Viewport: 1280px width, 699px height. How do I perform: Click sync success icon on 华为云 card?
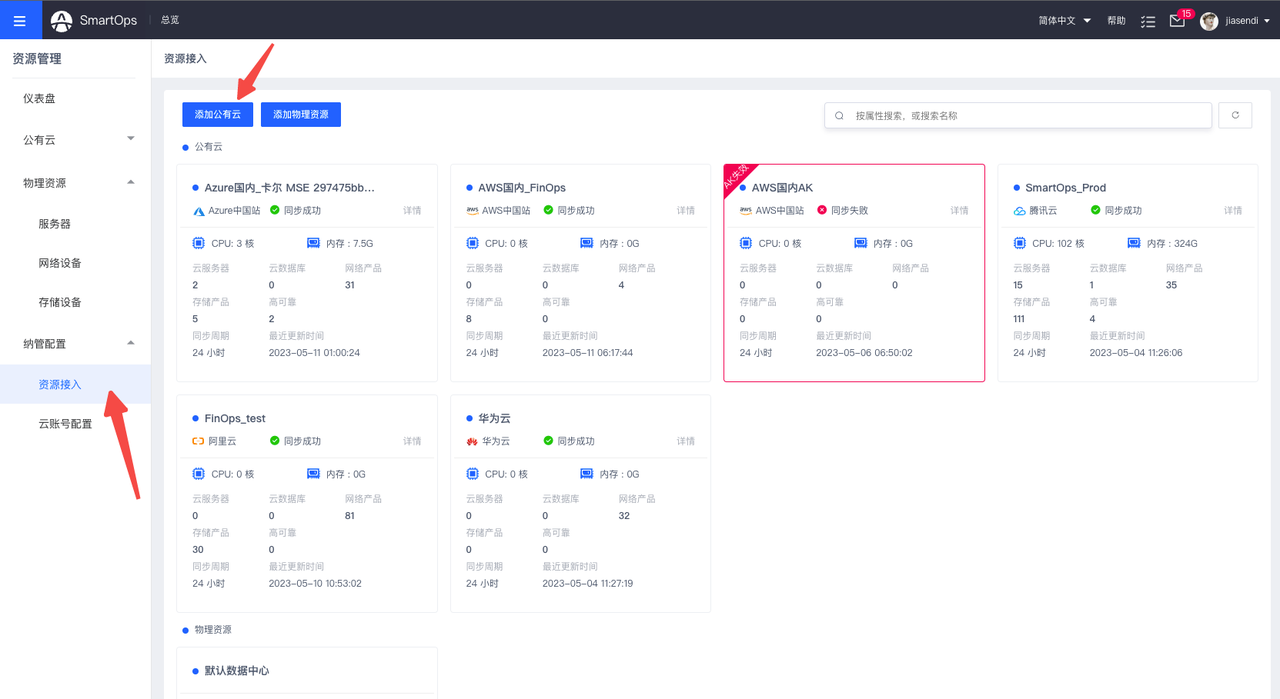tap(549, 441)
